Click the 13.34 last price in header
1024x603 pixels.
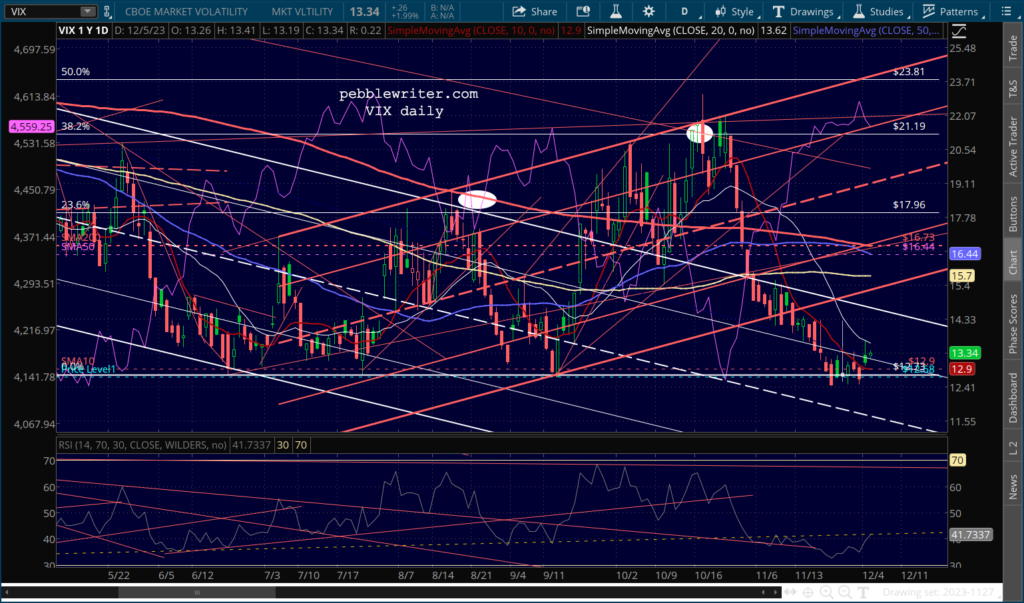point(364,12)
